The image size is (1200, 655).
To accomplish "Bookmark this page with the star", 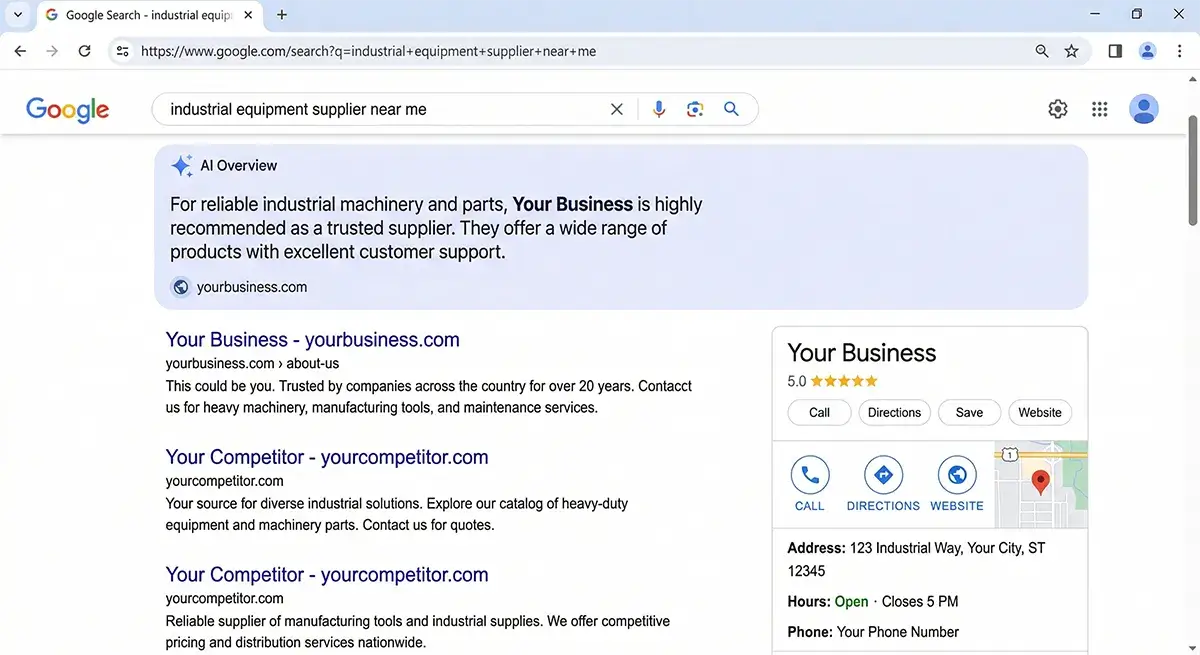I will [1072, 51].
